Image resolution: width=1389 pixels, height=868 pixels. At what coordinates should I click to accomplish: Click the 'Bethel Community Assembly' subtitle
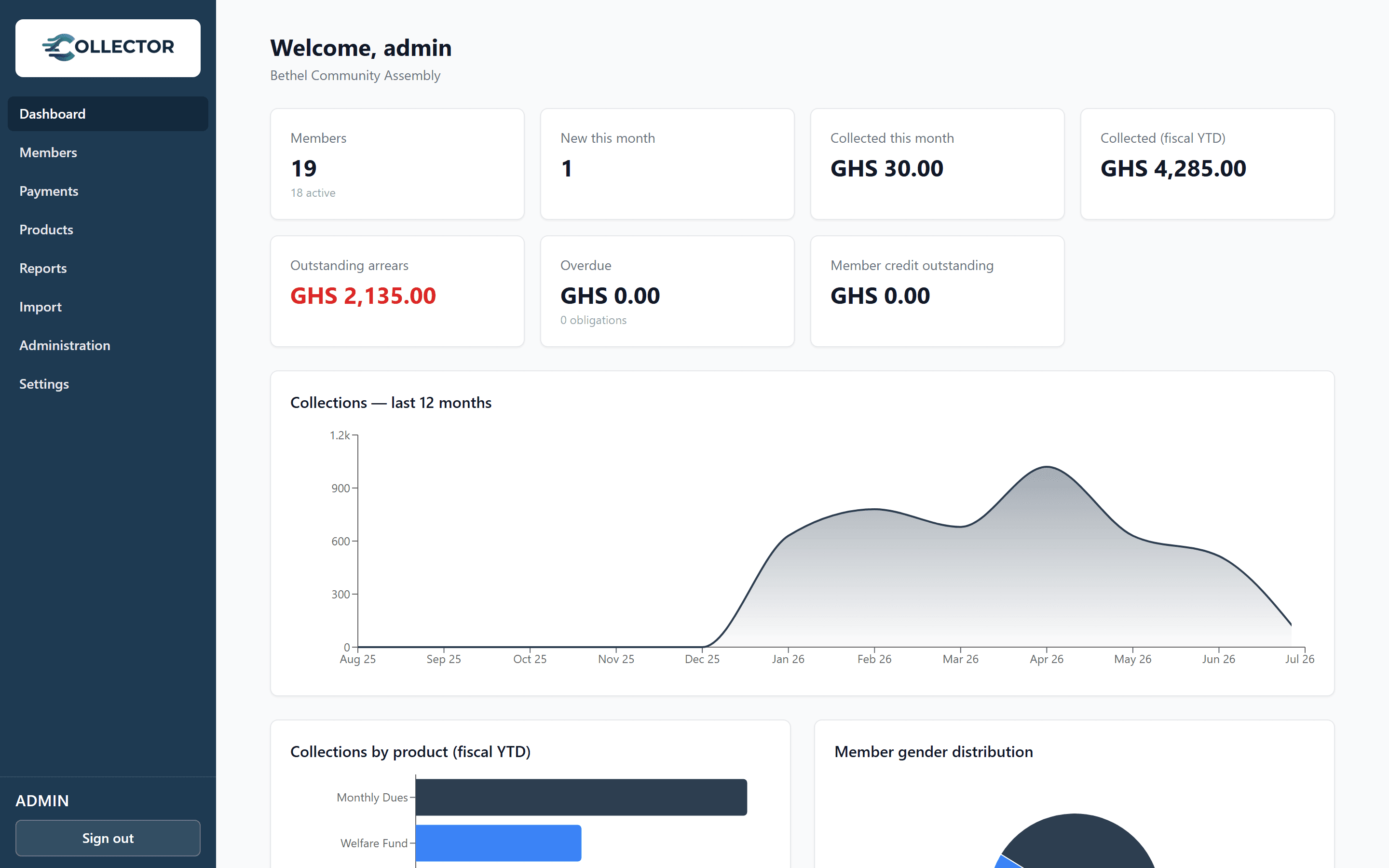coord(354,75)
